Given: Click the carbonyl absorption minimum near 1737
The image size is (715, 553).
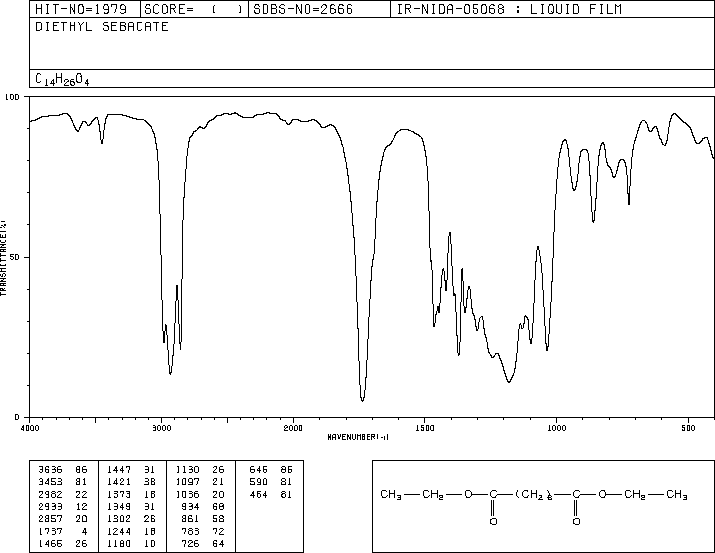Looking at the screenshot, I should [x=363, y=400].
